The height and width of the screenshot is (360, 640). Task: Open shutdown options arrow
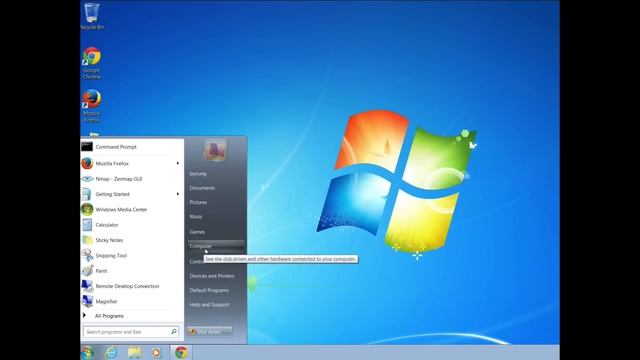coord(228,331)
